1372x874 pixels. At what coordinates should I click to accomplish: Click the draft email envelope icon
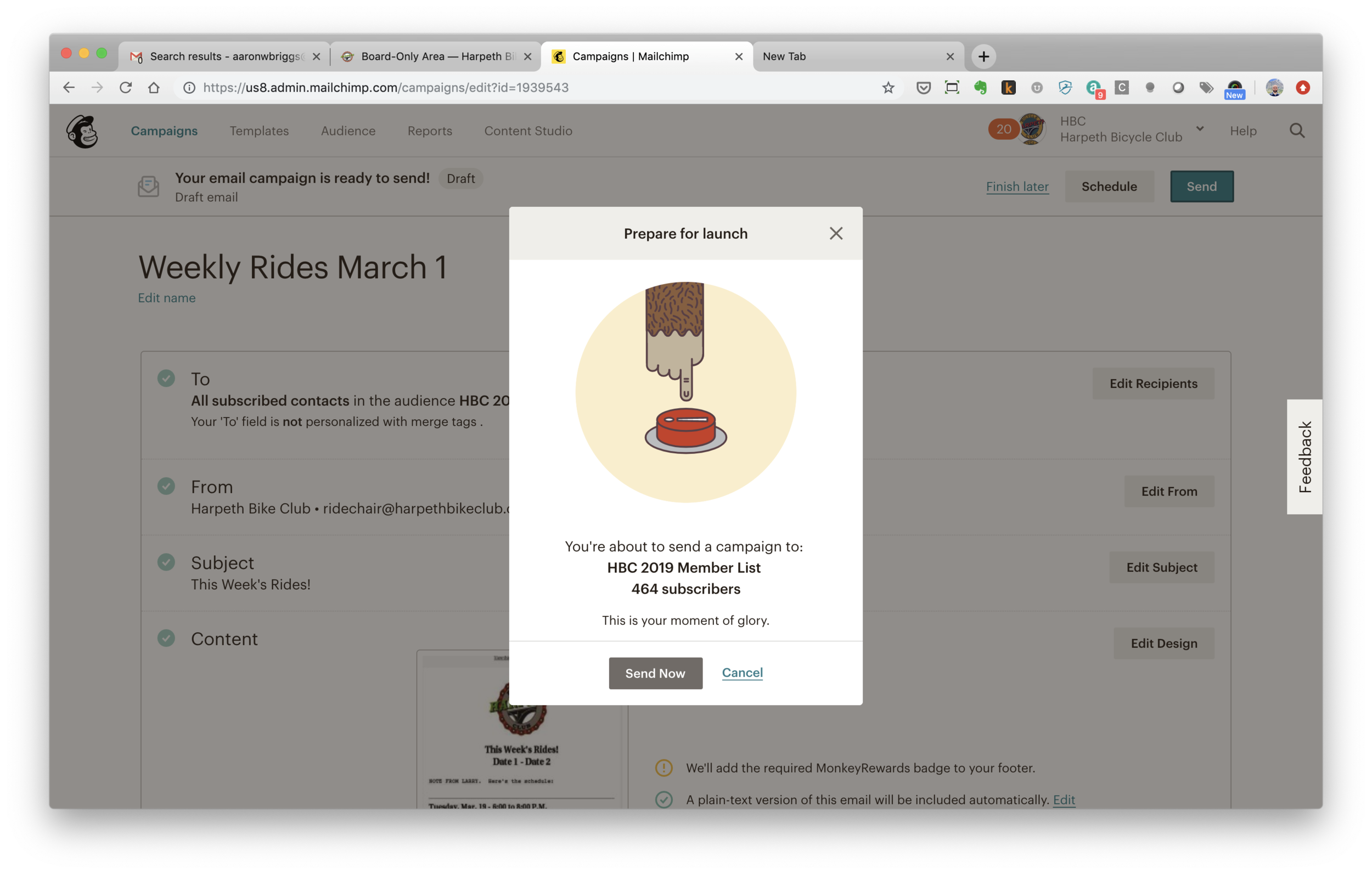pos(149,187)
